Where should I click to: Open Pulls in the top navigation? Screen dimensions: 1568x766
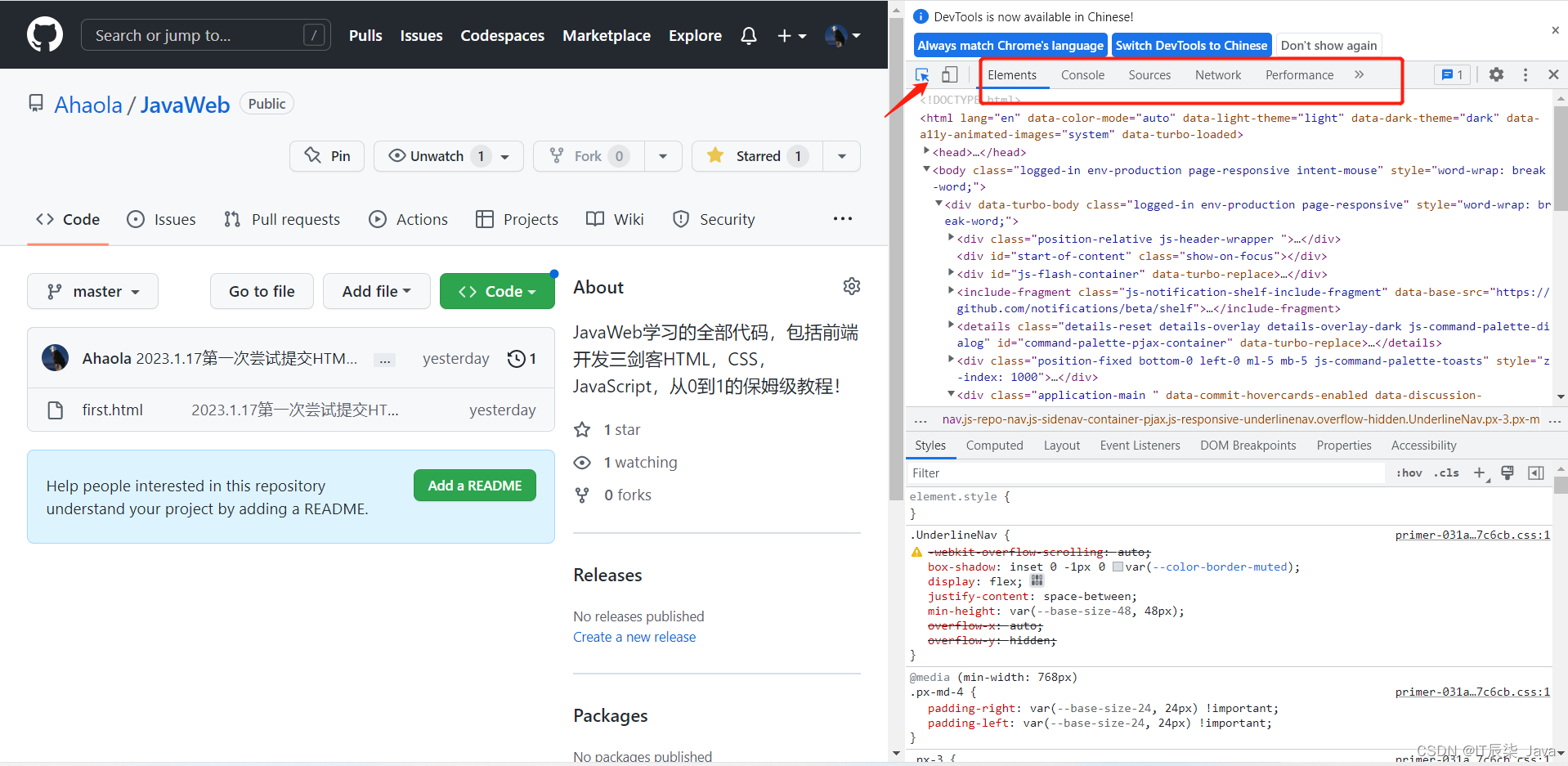(x=365, y=35)
